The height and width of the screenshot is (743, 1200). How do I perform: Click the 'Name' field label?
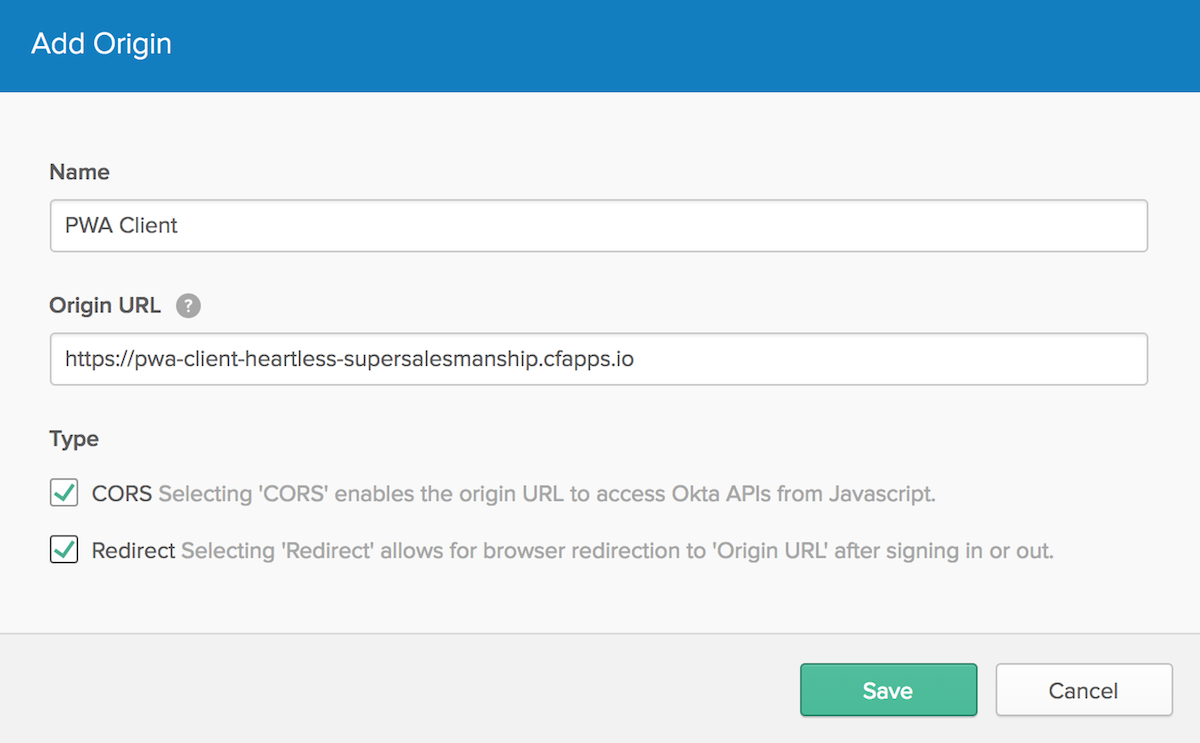click(x=79, y=172)
